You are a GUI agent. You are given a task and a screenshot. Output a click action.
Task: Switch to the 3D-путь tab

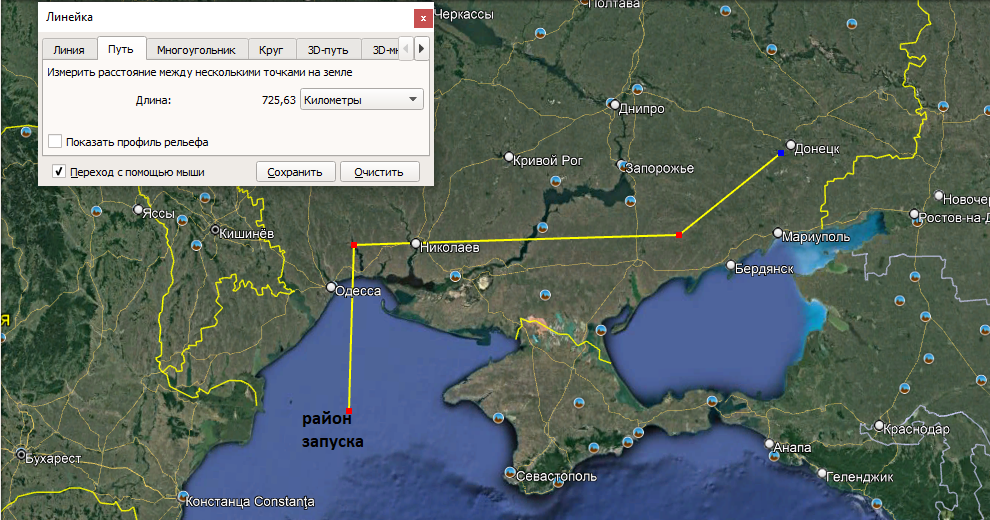pyautogui.click(x=328, y=50)
